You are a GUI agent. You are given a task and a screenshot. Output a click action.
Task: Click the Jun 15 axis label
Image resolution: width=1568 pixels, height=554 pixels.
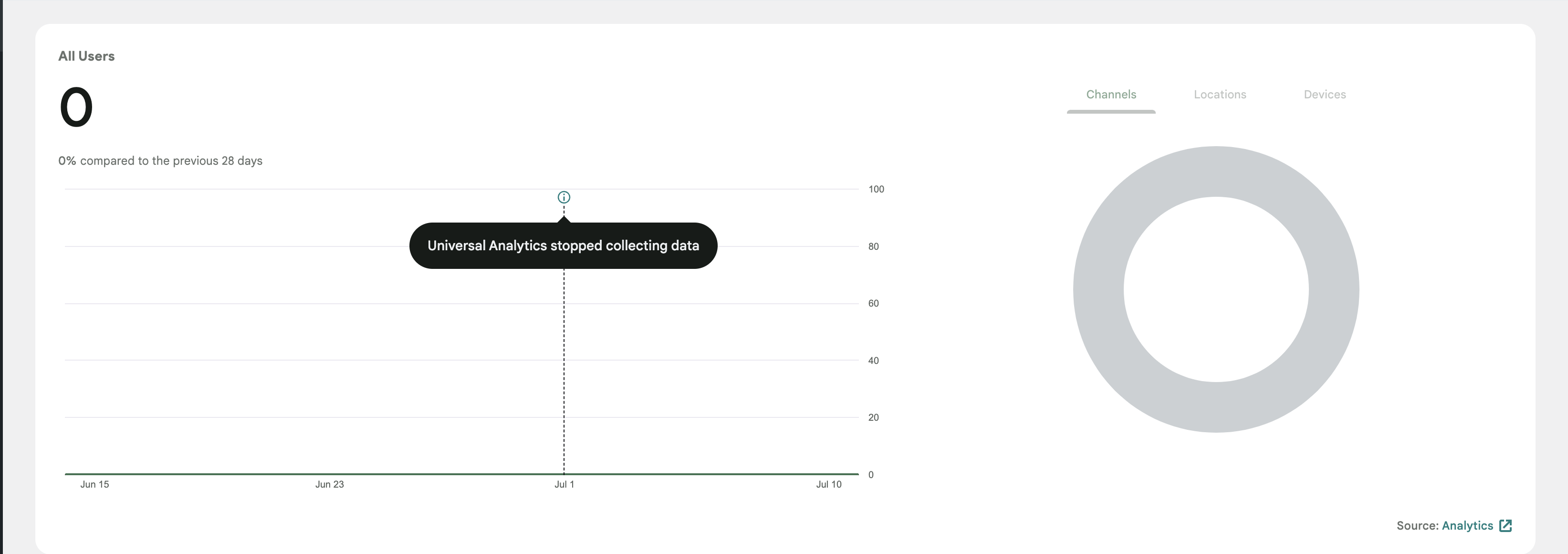[x=94, y=484]
